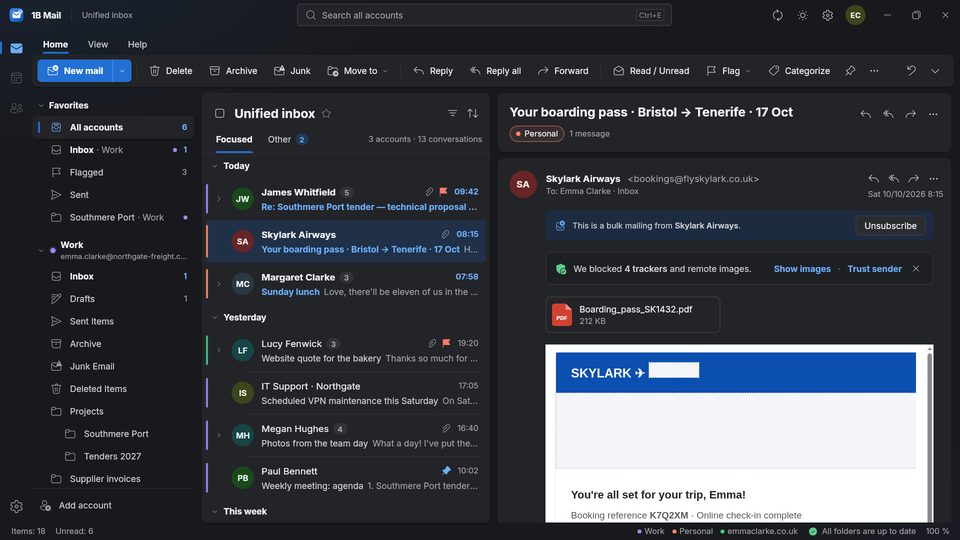The height and width of the screenshot is (540, 960).
Task: Open the Margaret Clarke Sunday lunch email
Action: (346, 285)
